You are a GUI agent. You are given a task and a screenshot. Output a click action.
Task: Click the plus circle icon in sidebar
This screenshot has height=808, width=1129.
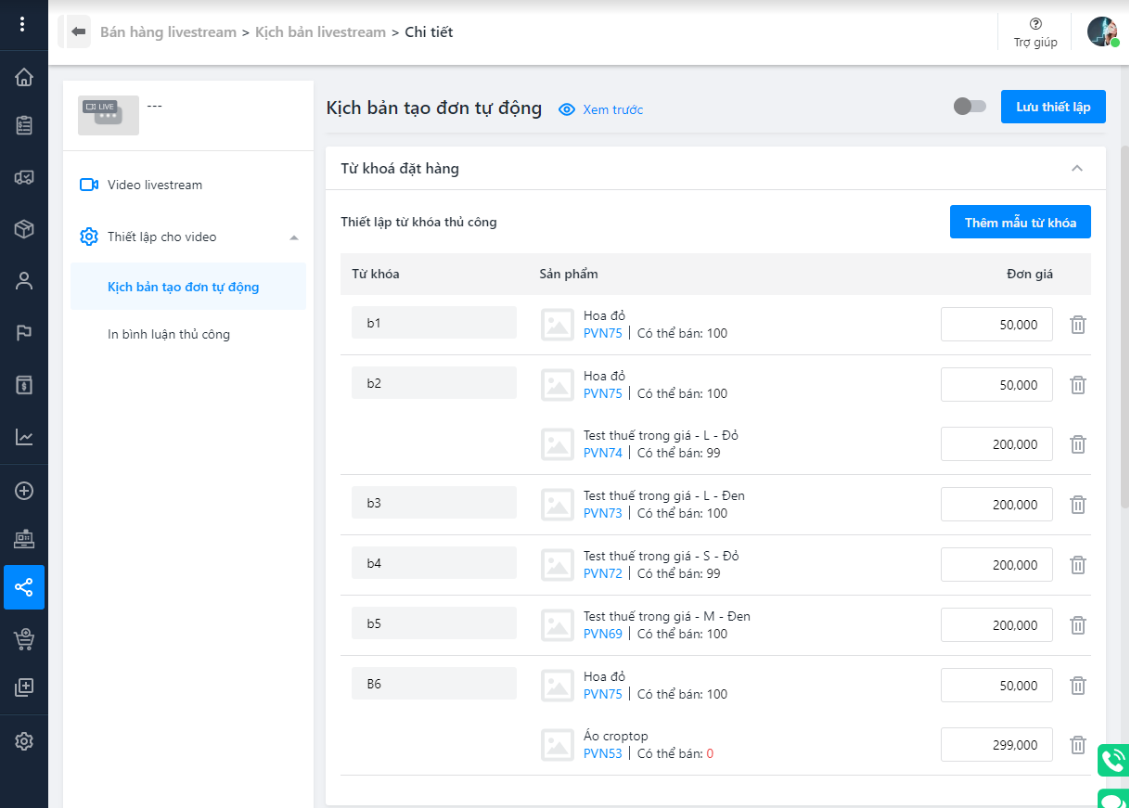tap(24, 490)
